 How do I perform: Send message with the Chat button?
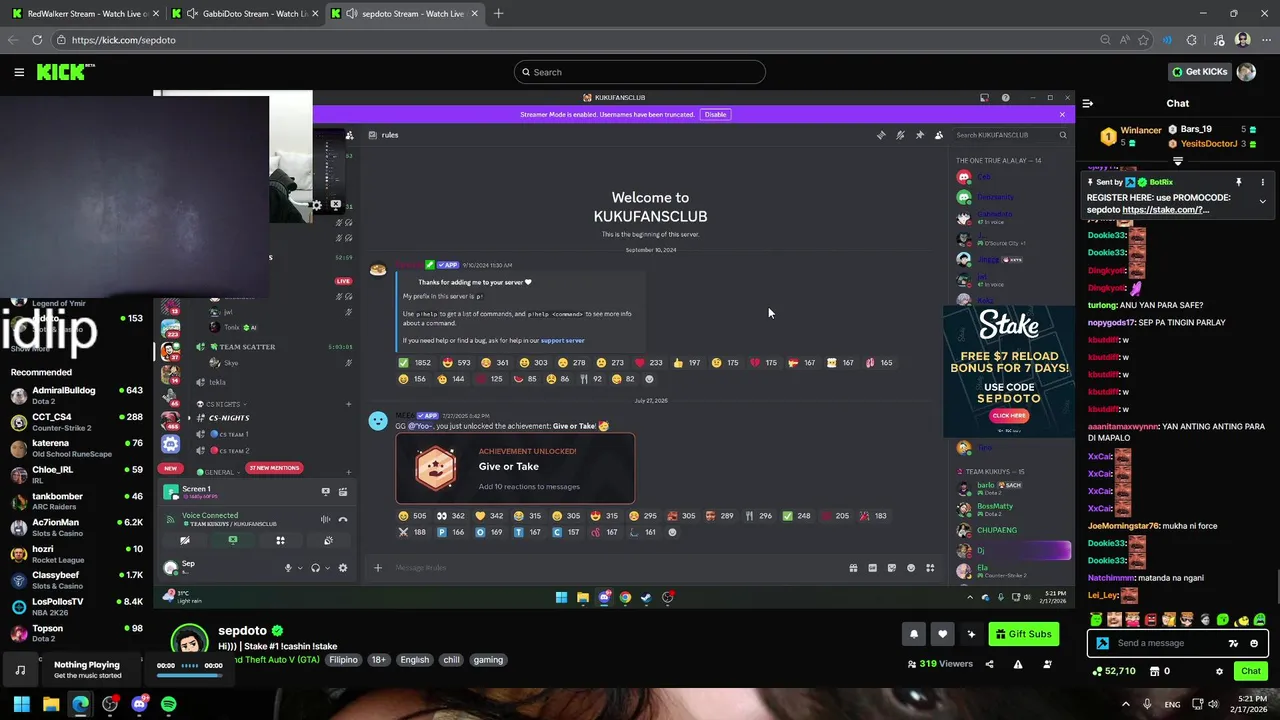click(x=1251, y=671)
